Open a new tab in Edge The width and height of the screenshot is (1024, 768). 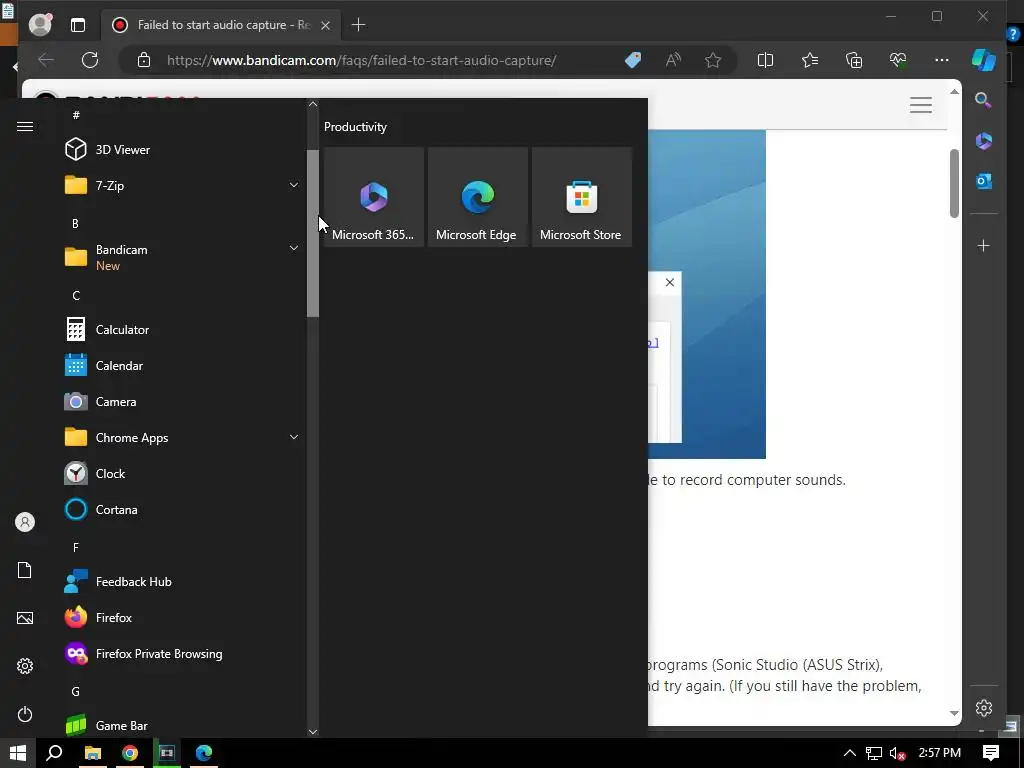point(359,25)
